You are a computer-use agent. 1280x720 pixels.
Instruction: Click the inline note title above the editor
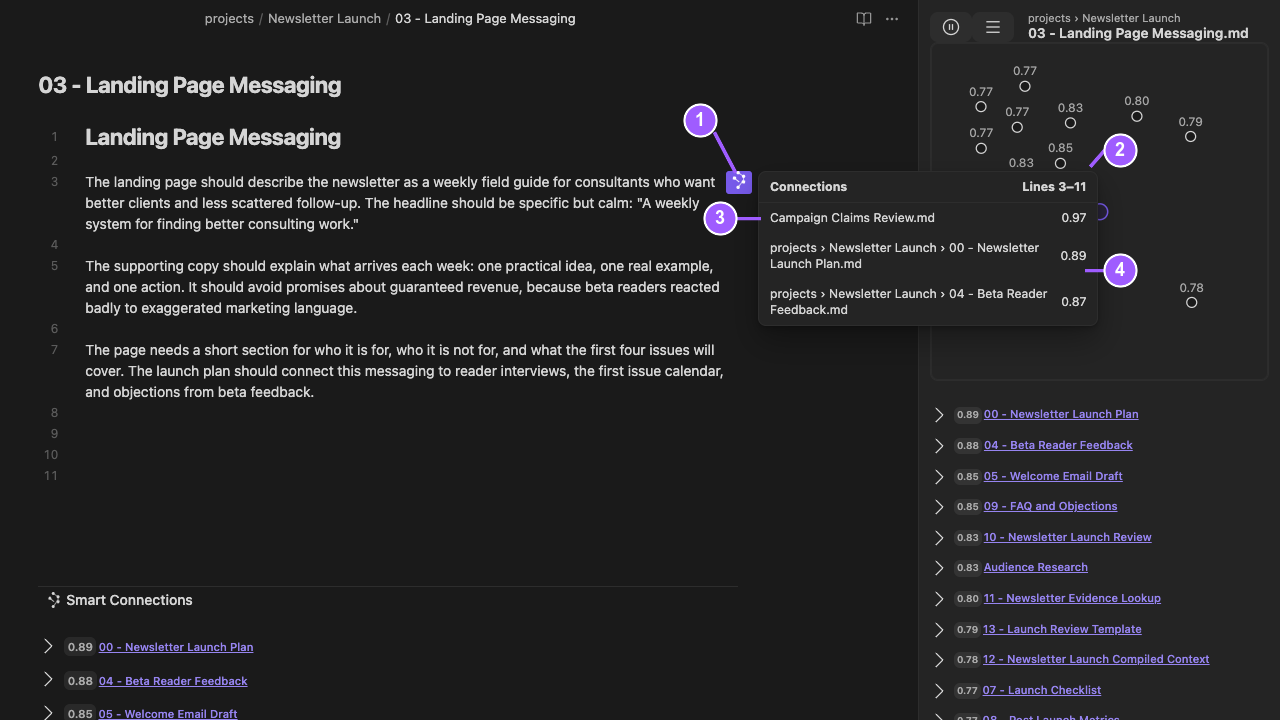click(190, 85)
